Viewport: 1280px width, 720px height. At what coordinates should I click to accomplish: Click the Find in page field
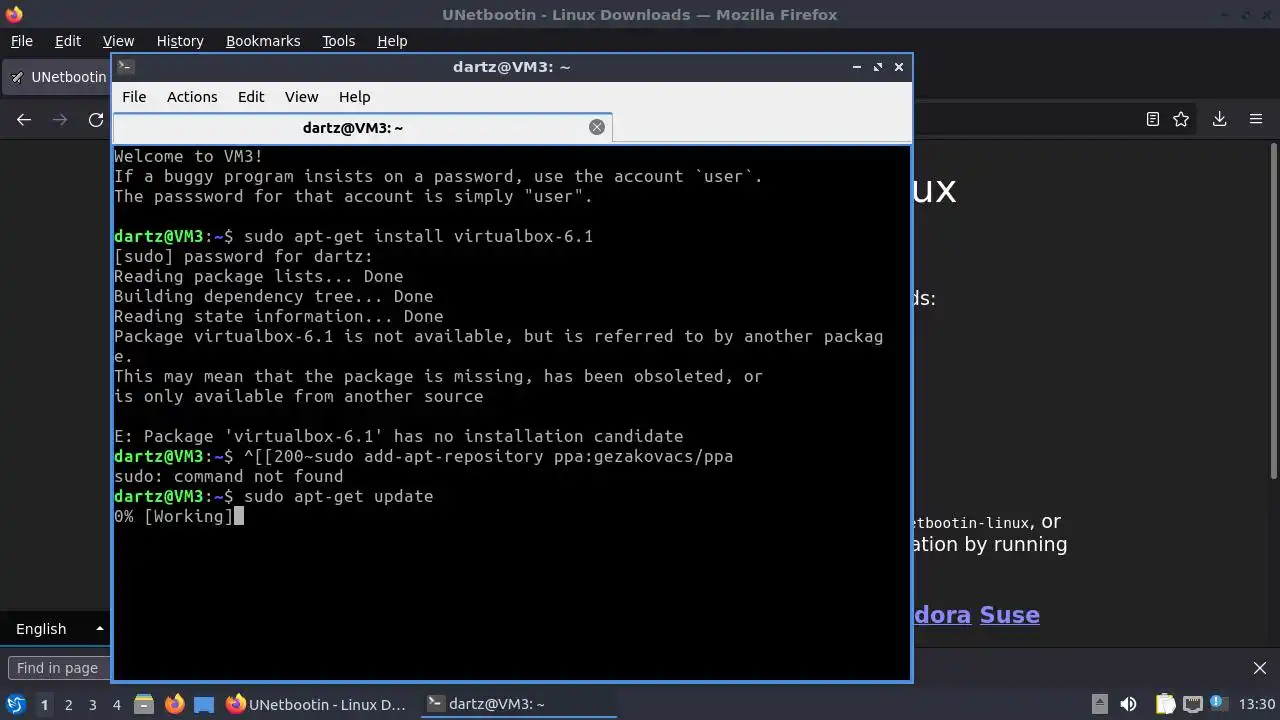click(58, 668)
